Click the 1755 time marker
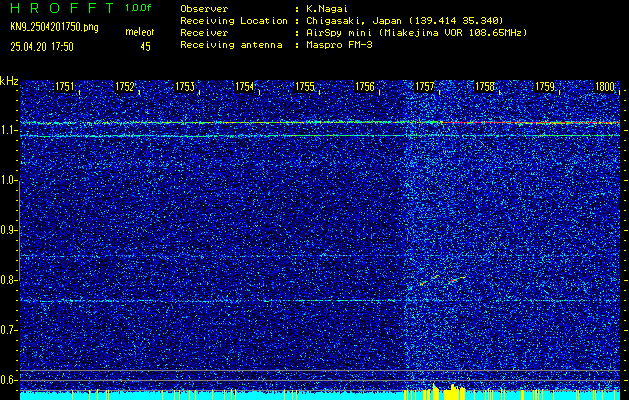Viewport: 629px width, 400px height. click(304, 86)
